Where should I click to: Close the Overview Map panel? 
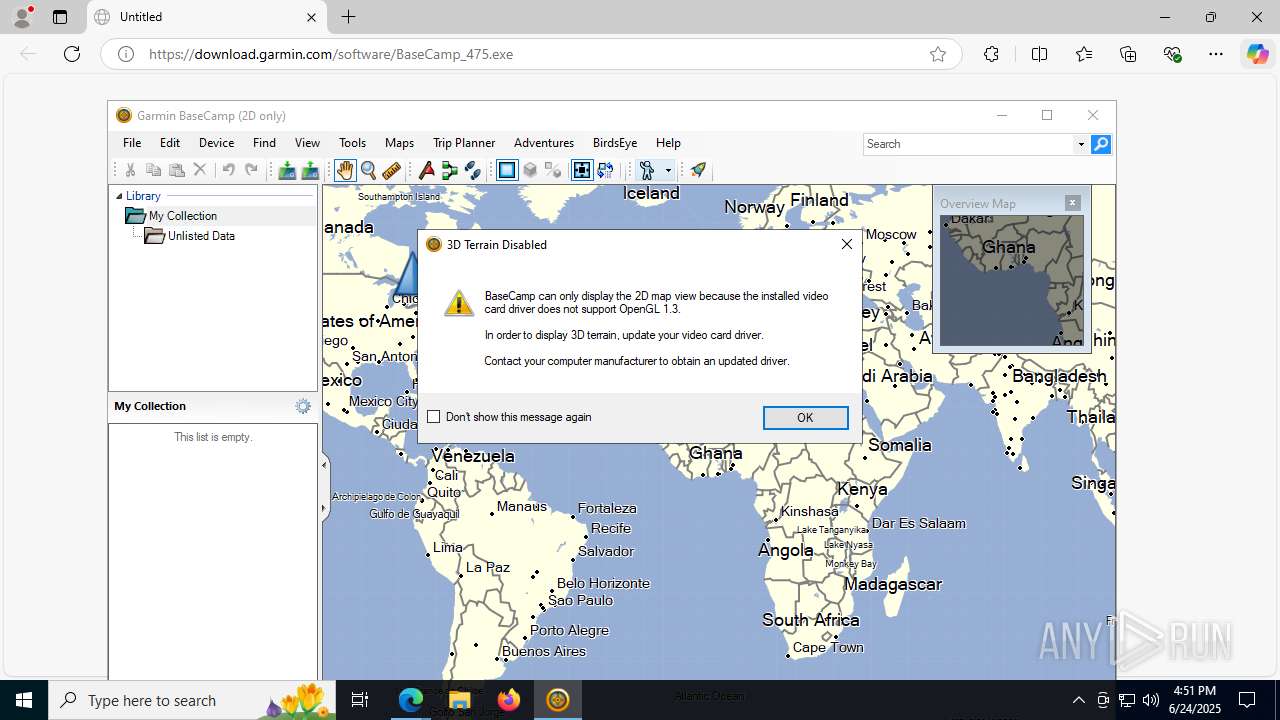[1072, 203]
